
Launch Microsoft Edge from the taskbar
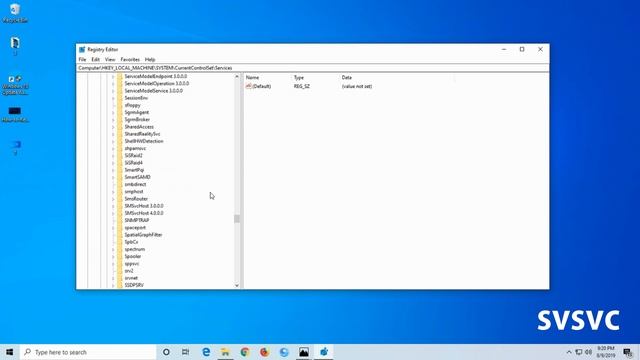pos(206,352)
